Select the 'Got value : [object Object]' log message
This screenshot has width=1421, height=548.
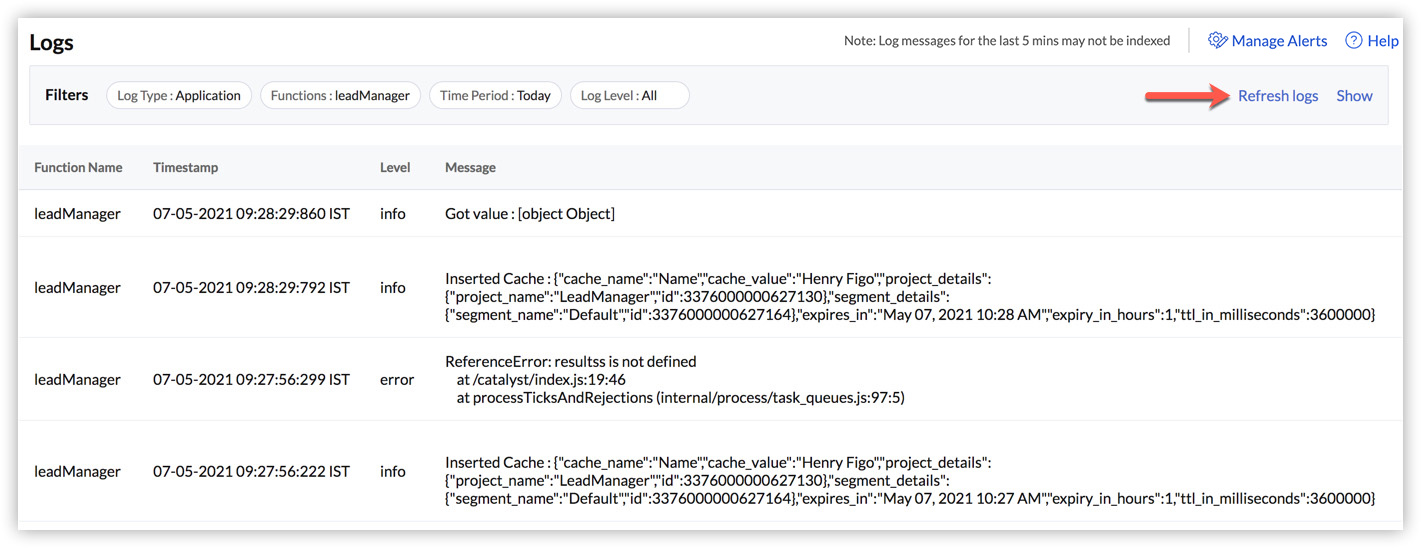[x=530, y=214]
